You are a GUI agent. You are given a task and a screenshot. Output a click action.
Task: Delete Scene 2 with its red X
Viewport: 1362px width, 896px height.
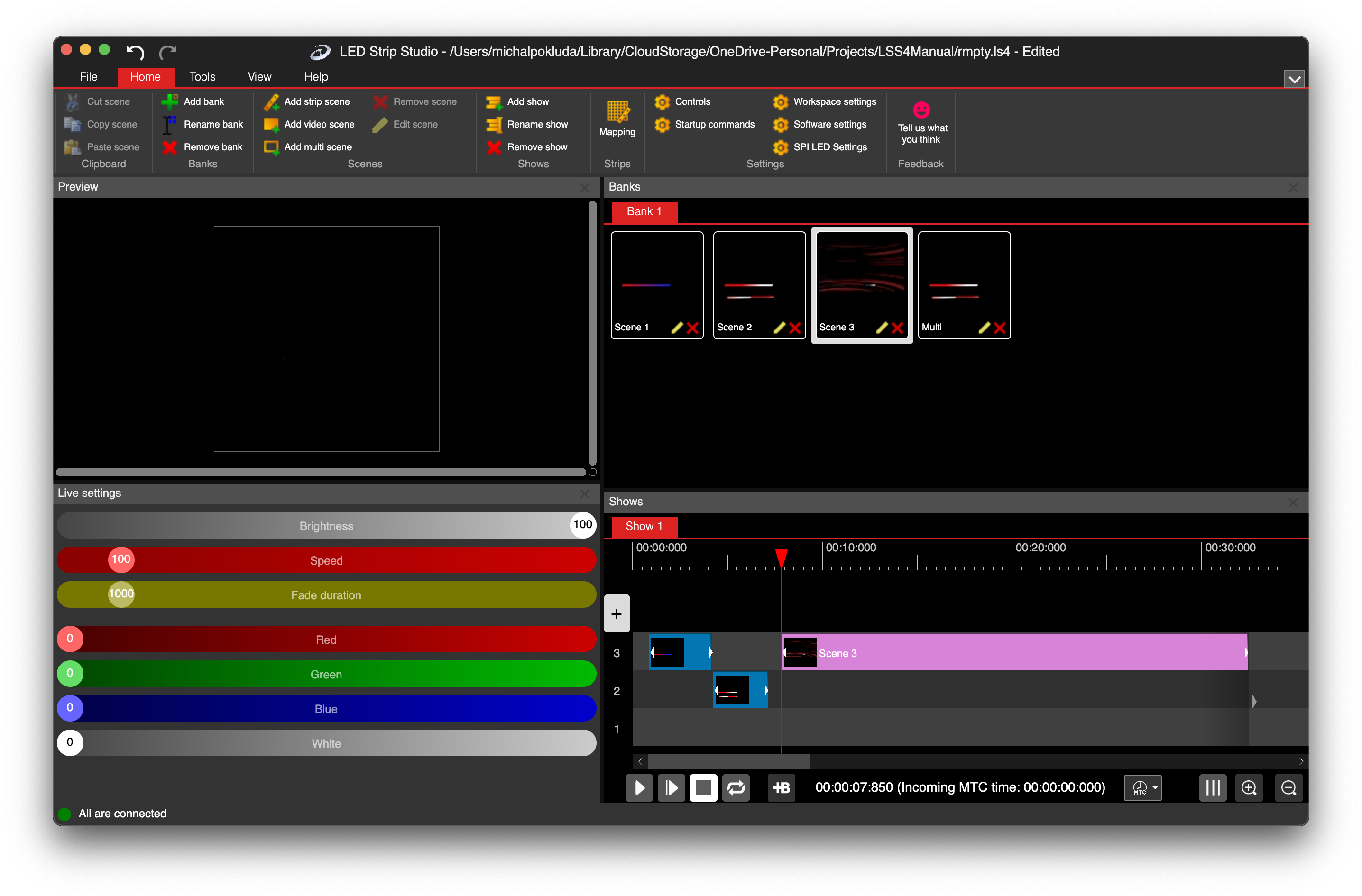(x=795, y=327)
